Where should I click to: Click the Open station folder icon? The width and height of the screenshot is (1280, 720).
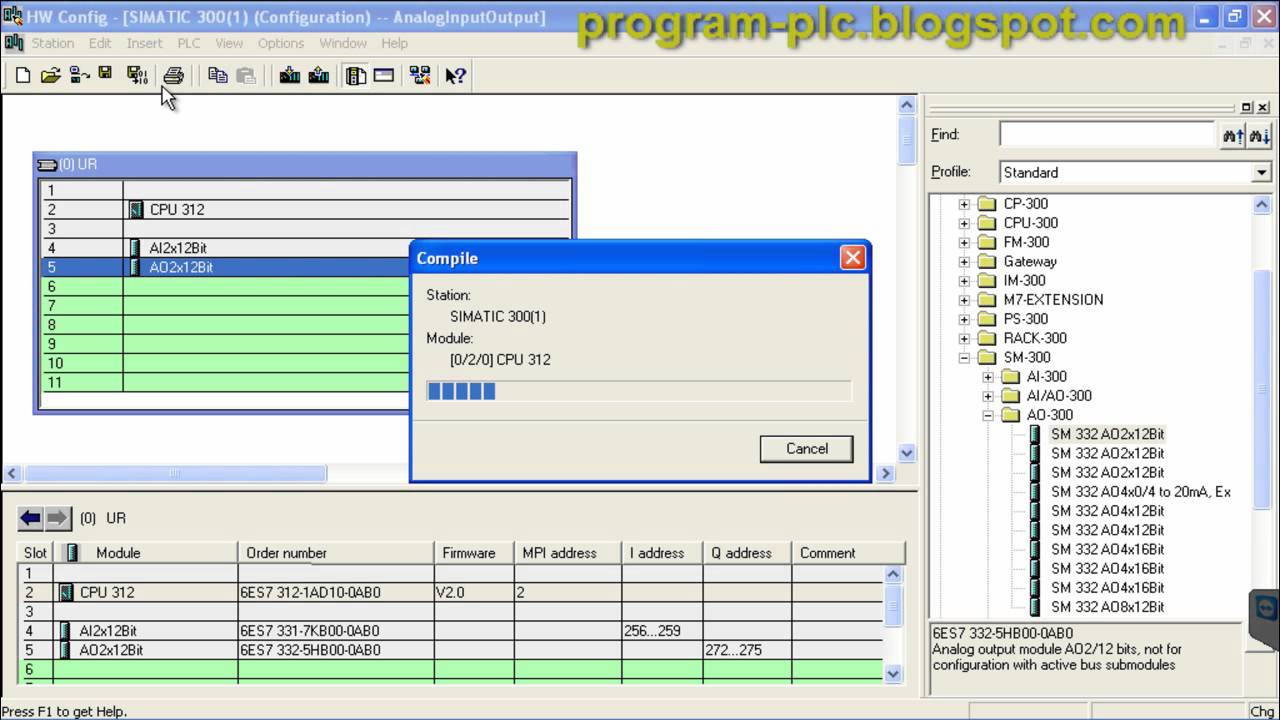tap(50, 75)
